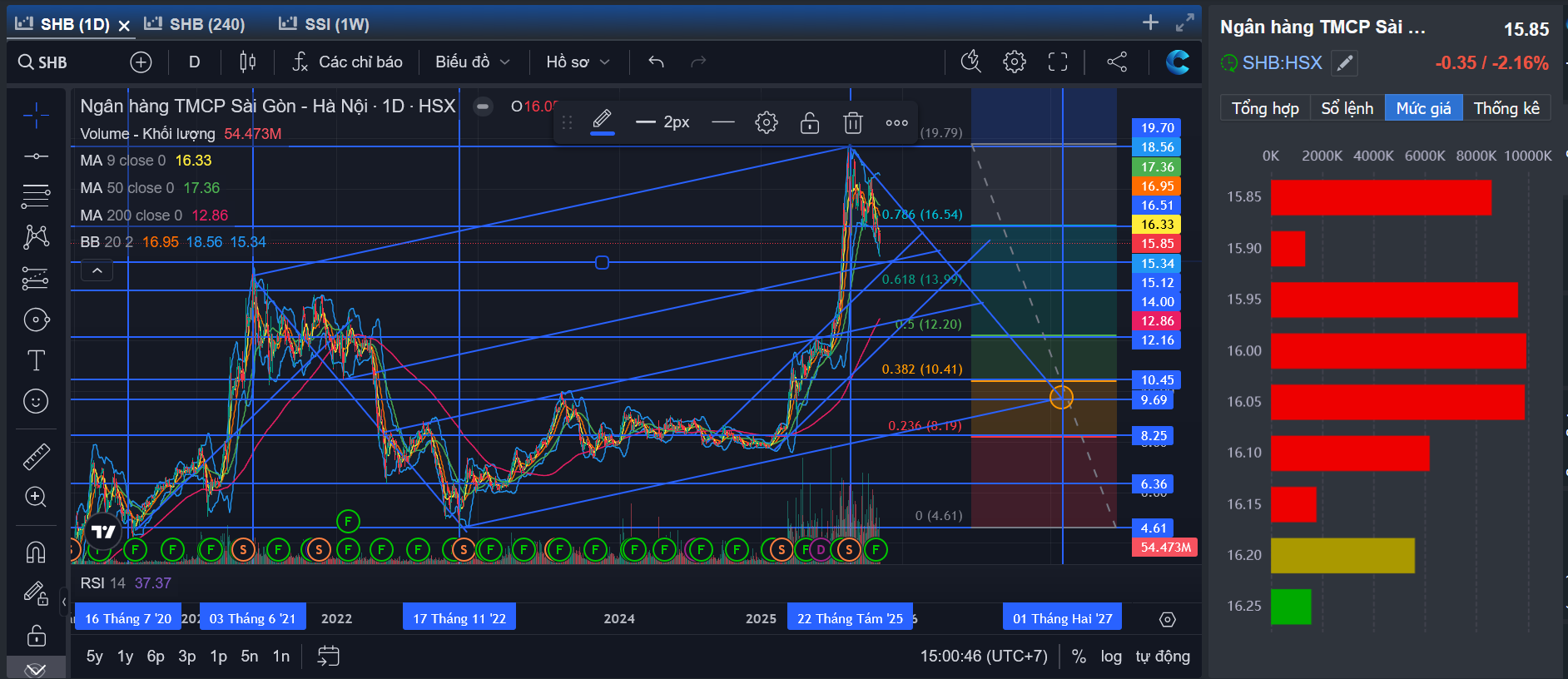Viewport: 1568px width, 679px height.
Task: Delete the selected line with trash icon
Action: [853, 123]
